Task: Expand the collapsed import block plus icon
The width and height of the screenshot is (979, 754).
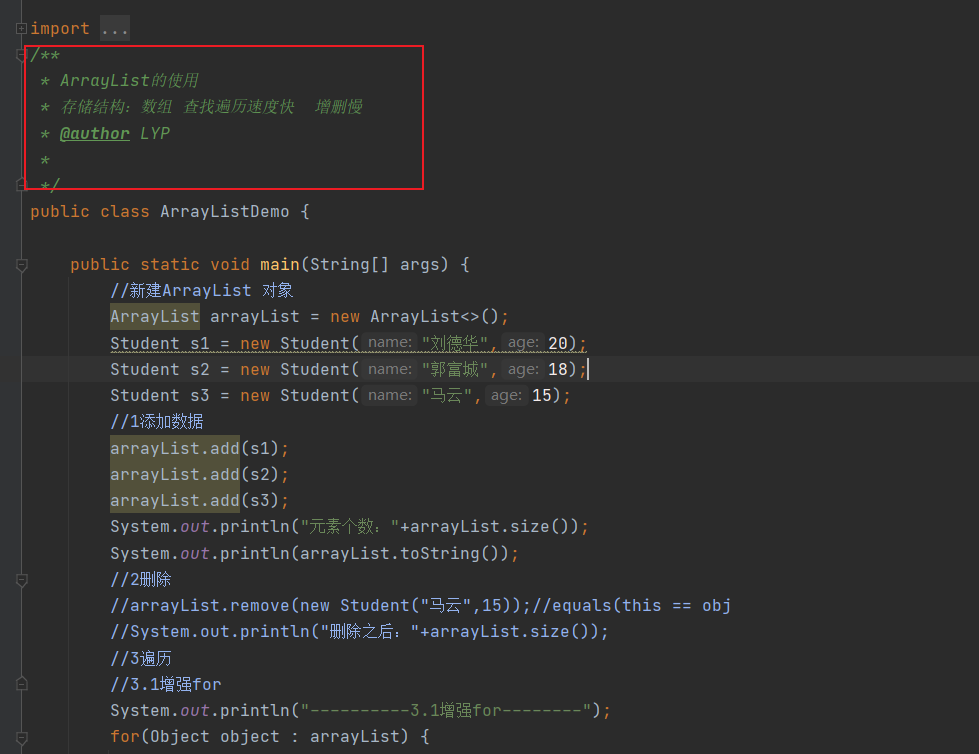Action: point(21,28)
